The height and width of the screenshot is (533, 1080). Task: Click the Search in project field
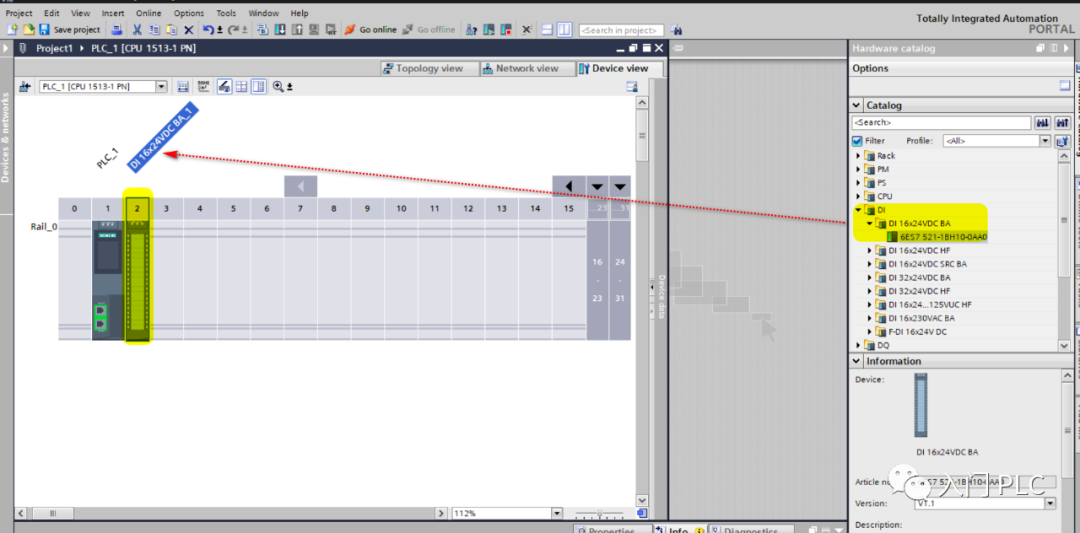point(621,30)
